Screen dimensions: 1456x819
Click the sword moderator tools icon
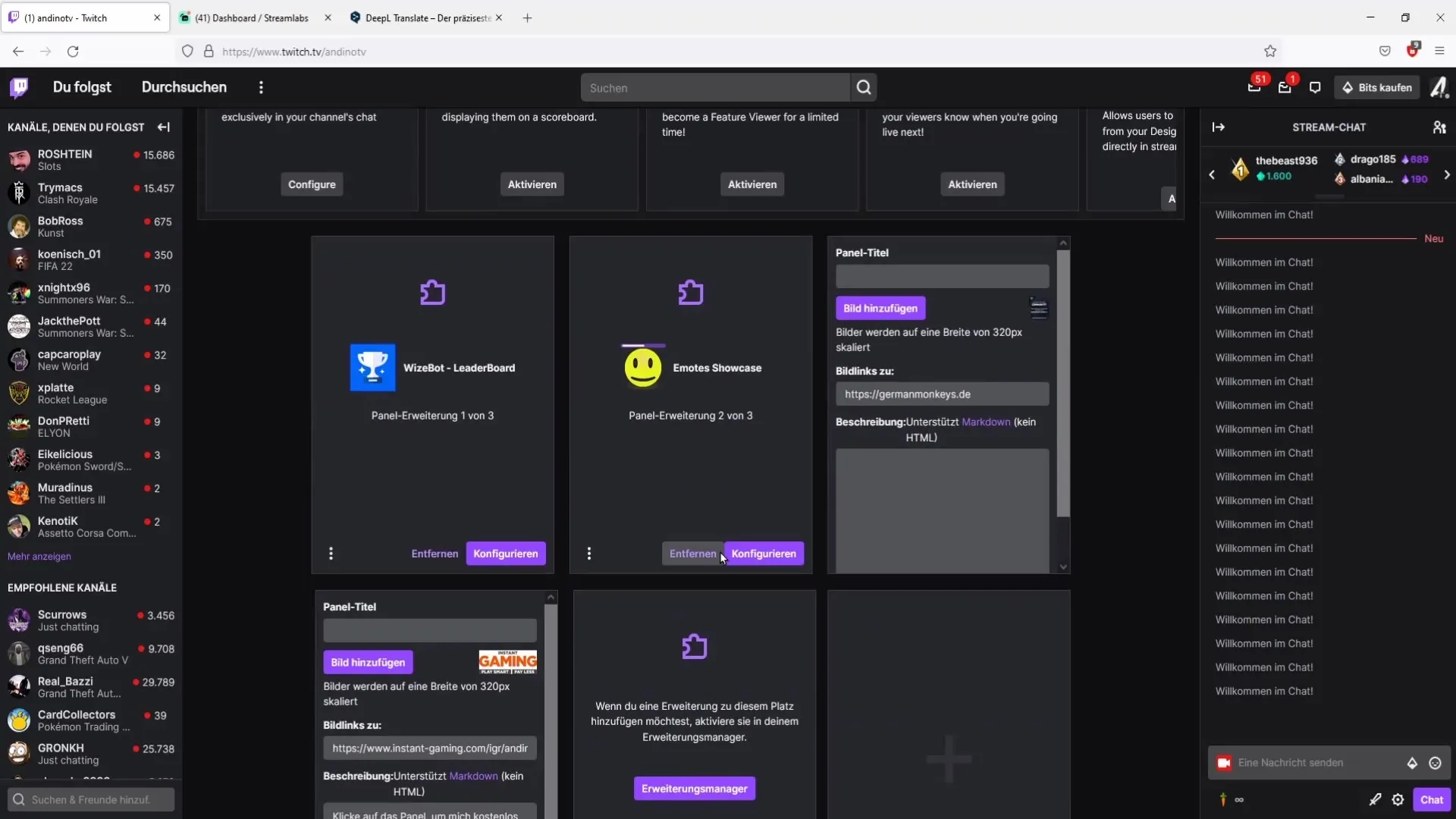click(x=1375, y=799)
